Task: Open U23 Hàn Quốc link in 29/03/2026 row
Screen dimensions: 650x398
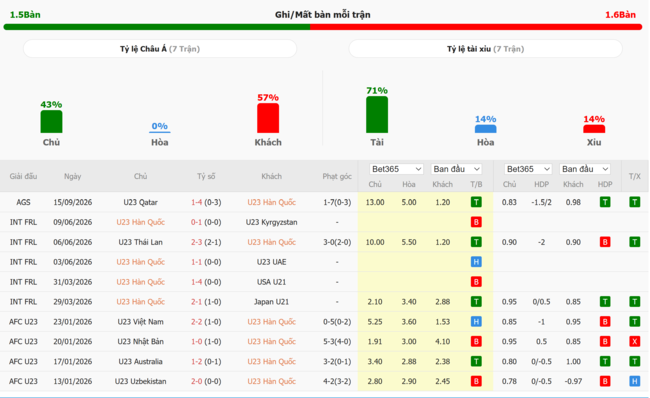Action: point(141,302)
